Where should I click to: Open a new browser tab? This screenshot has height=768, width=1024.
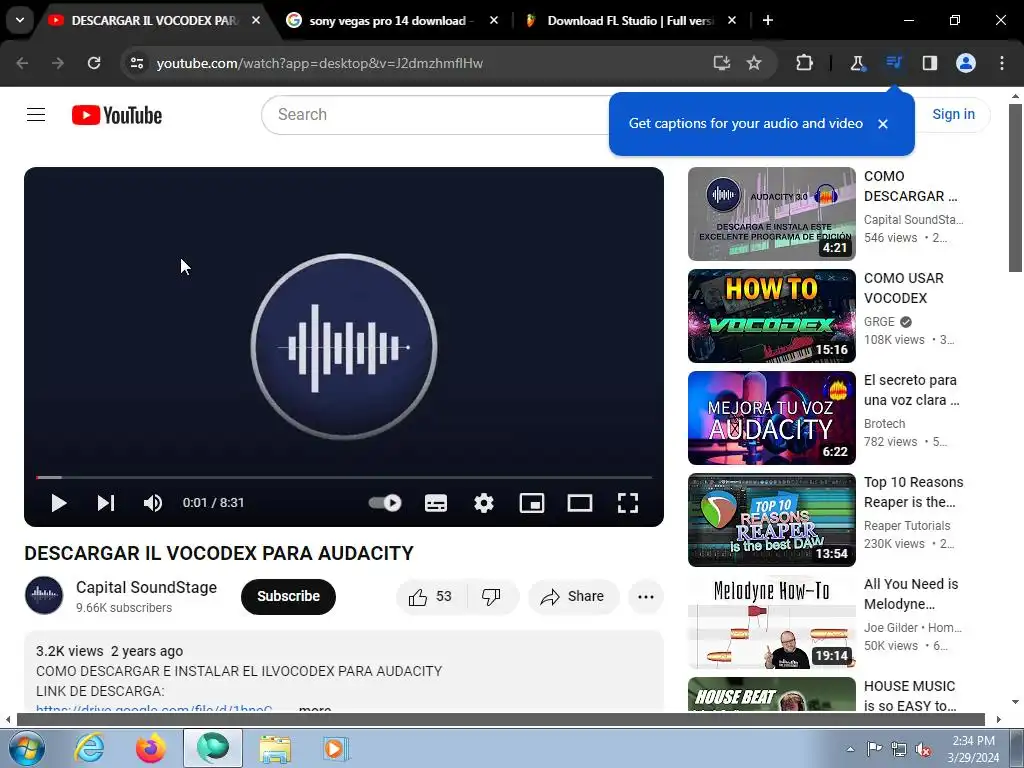tap(768, 20)
